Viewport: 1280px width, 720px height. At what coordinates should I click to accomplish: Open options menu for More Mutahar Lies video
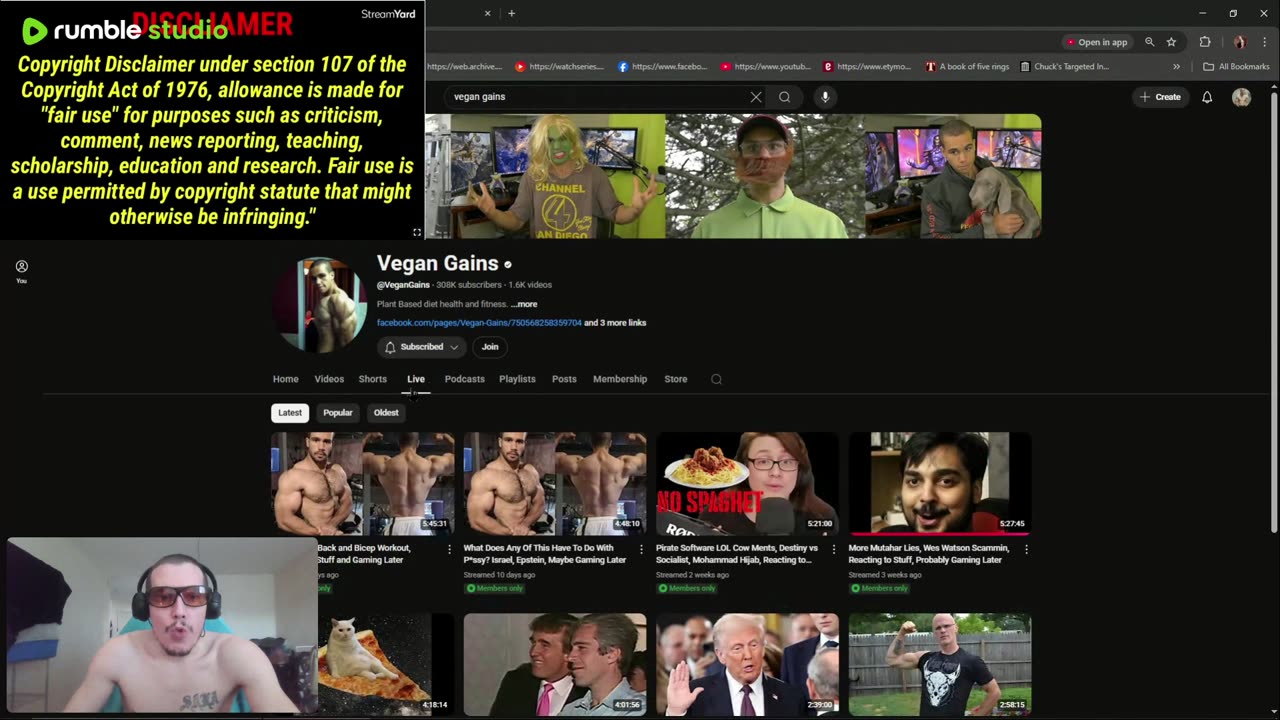point(1026,549)
